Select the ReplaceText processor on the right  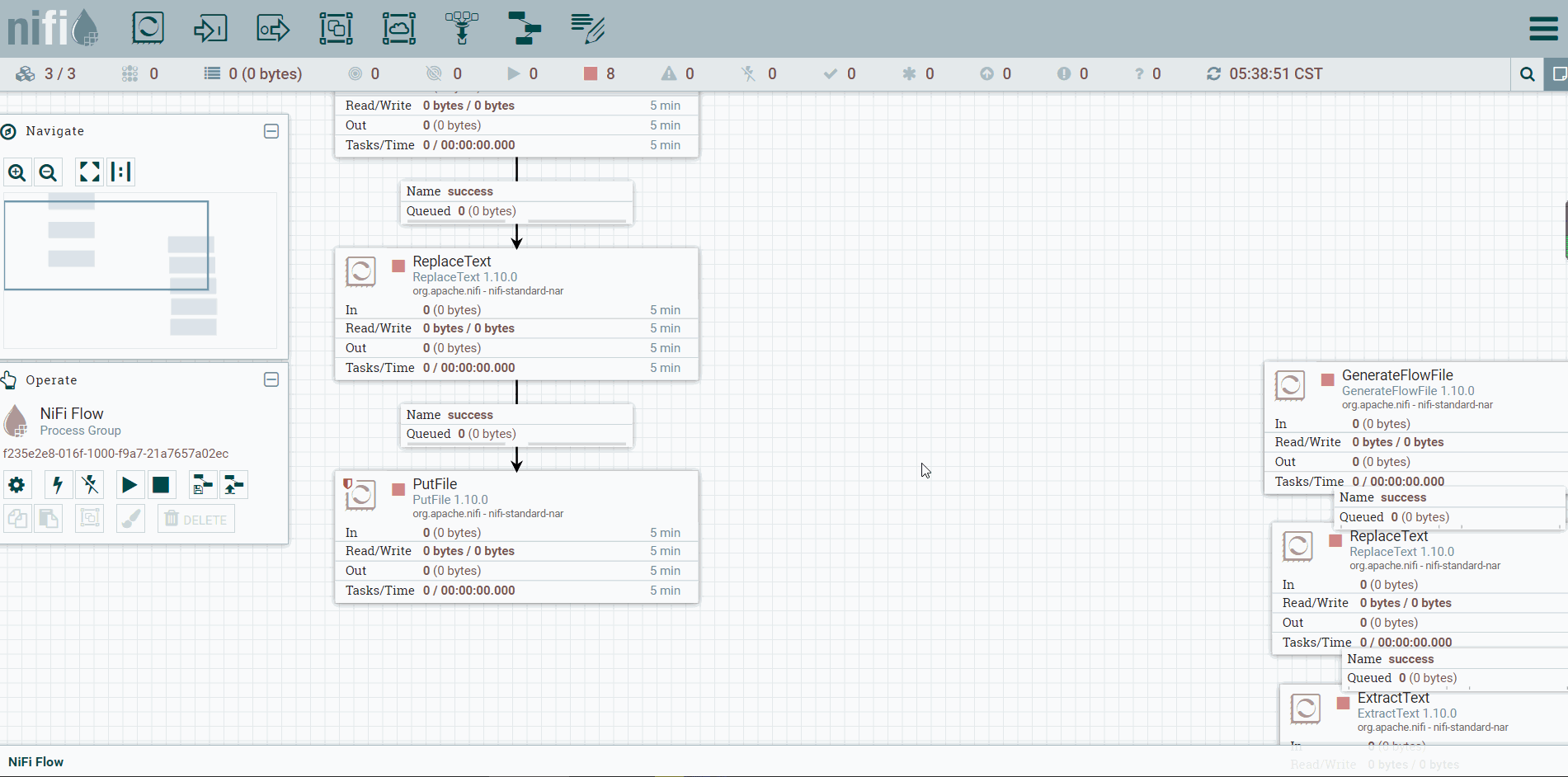click(x=1420, y=589)
